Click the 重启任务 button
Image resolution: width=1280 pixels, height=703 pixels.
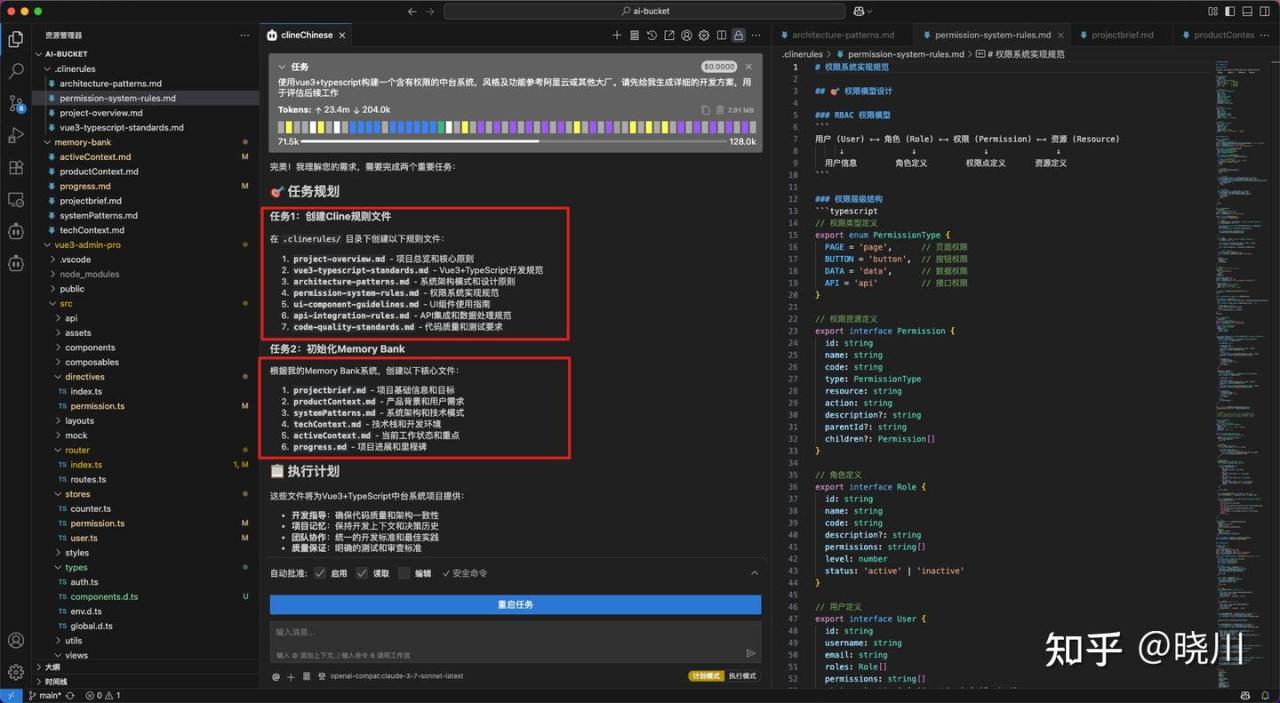pyautogui.click(x=515, y=605)
